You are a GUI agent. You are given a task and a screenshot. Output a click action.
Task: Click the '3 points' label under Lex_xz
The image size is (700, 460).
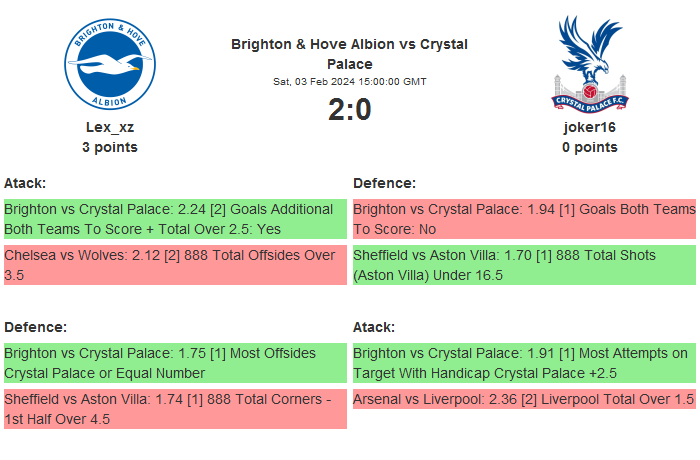110,147
